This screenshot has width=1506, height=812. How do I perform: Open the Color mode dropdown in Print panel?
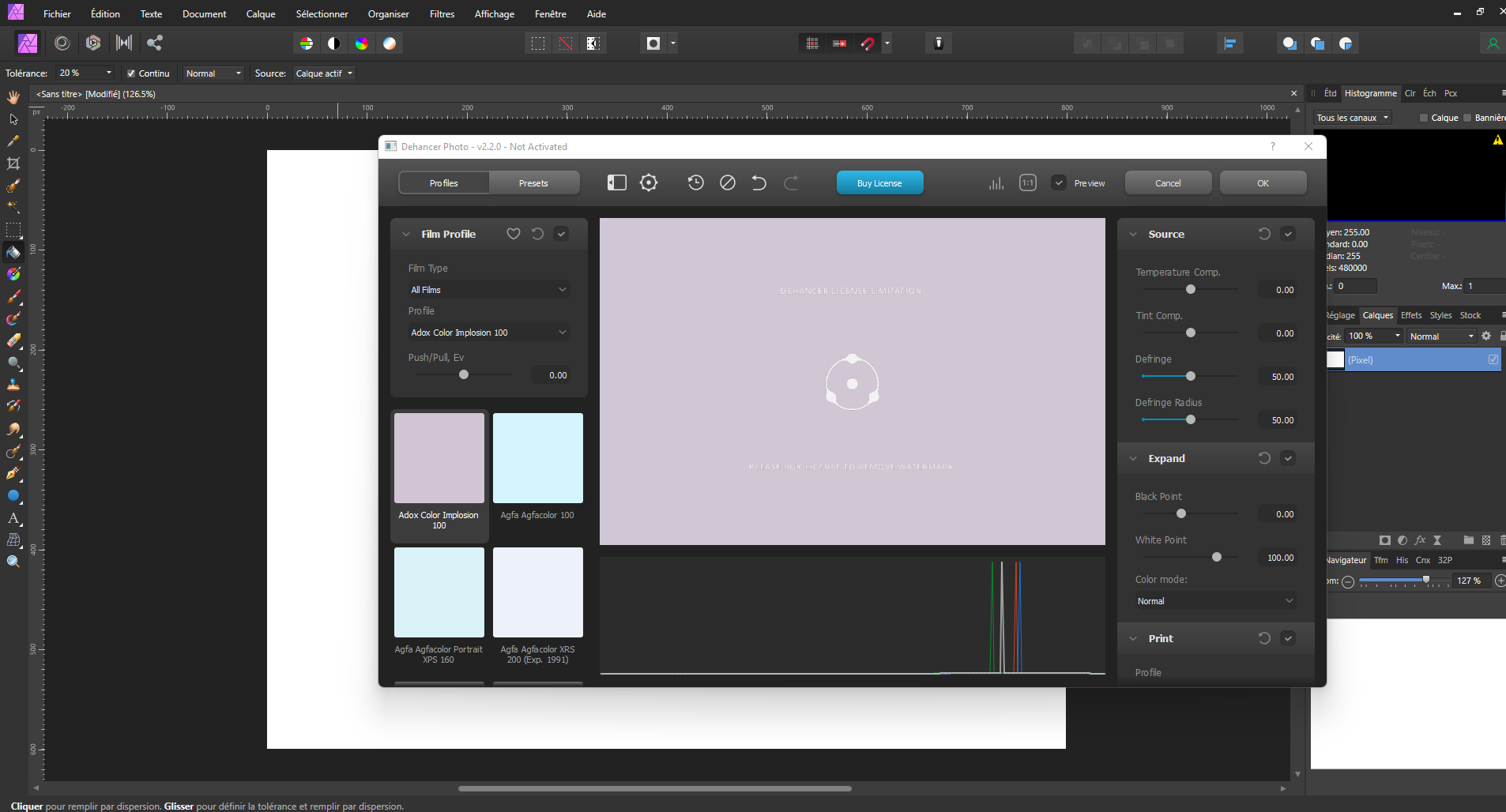click(x=1214, y=600)
